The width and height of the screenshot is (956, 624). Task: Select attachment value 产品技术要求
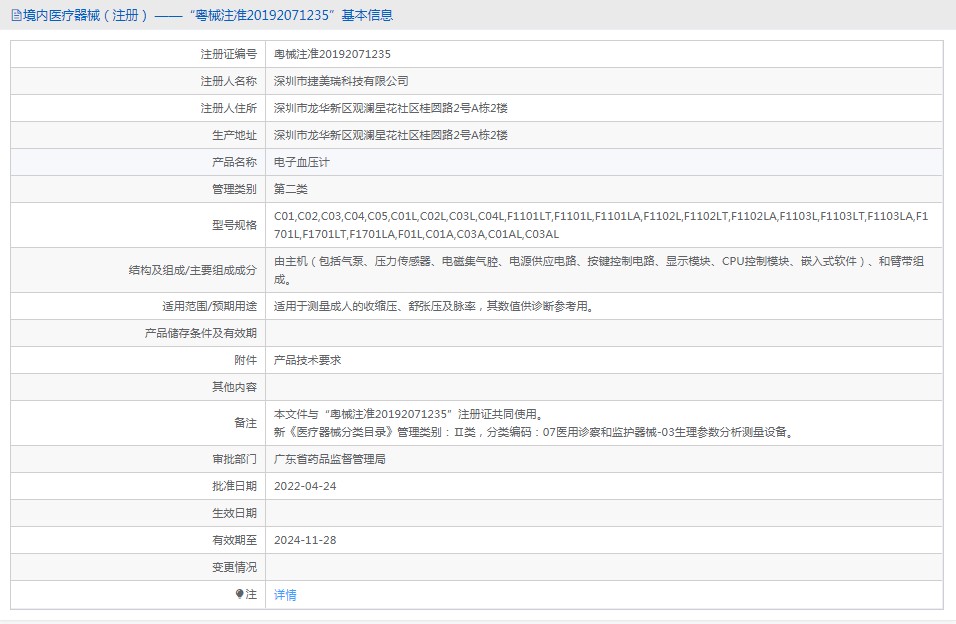click(x=307, y=360)
